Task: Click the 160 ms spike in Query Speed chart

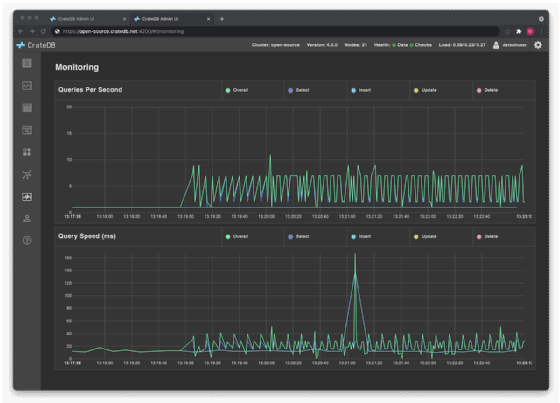Action: pyautogui.click(x=355, y=255)
